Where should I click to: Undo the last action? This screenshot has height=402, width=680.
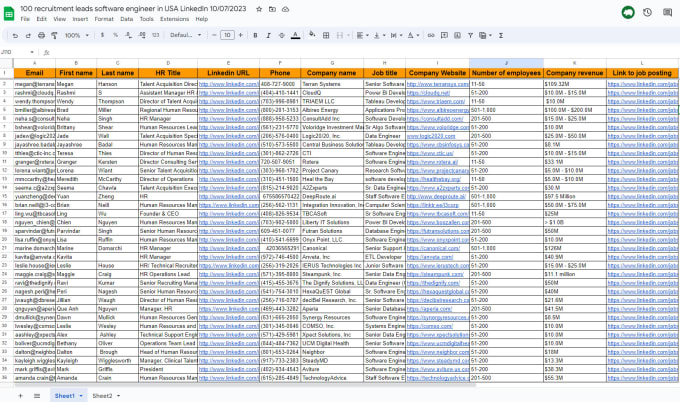point(15,36)
